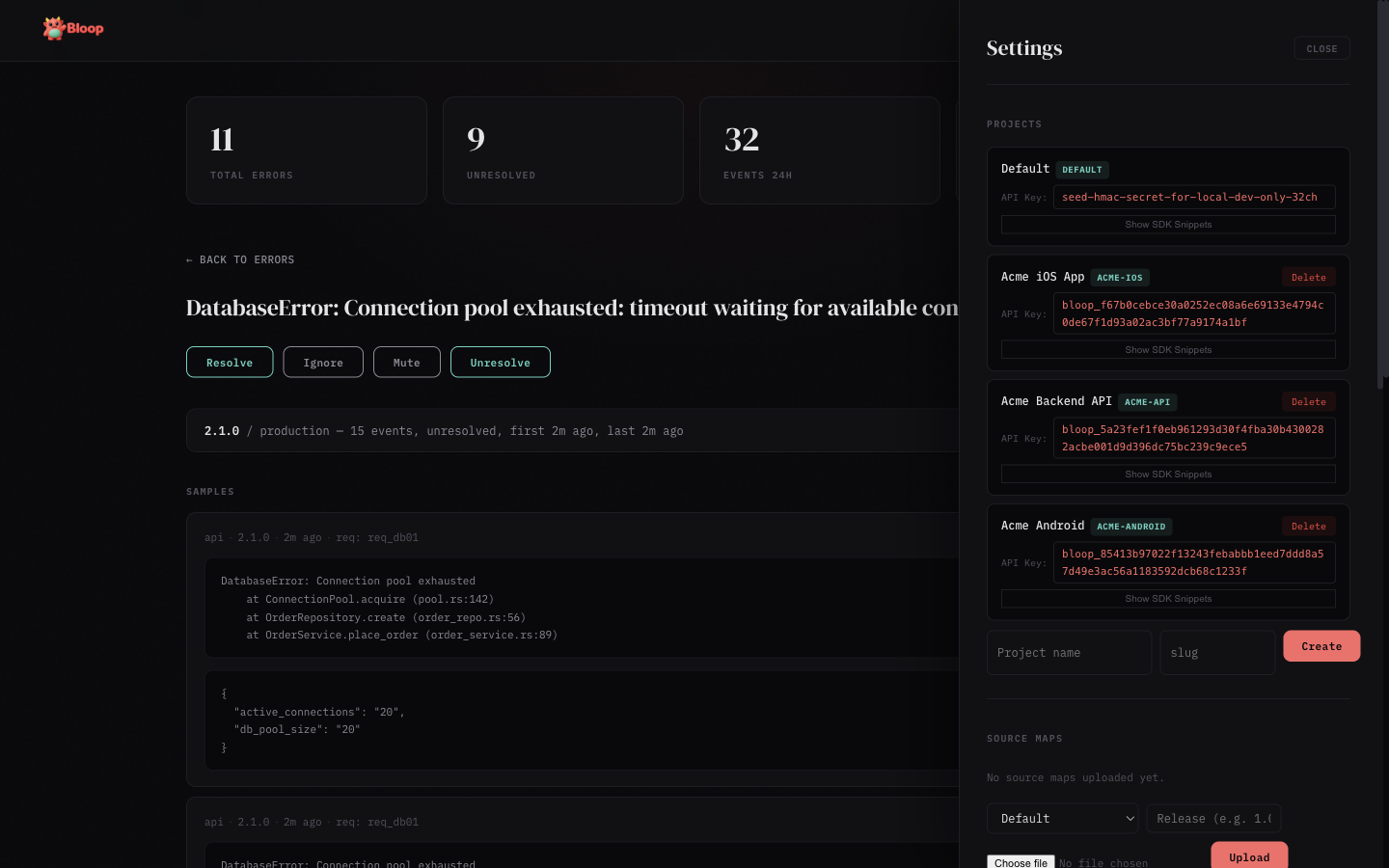1389x868 pixels.
Task: Close the Settings panel
Action: coord(1321,47)
